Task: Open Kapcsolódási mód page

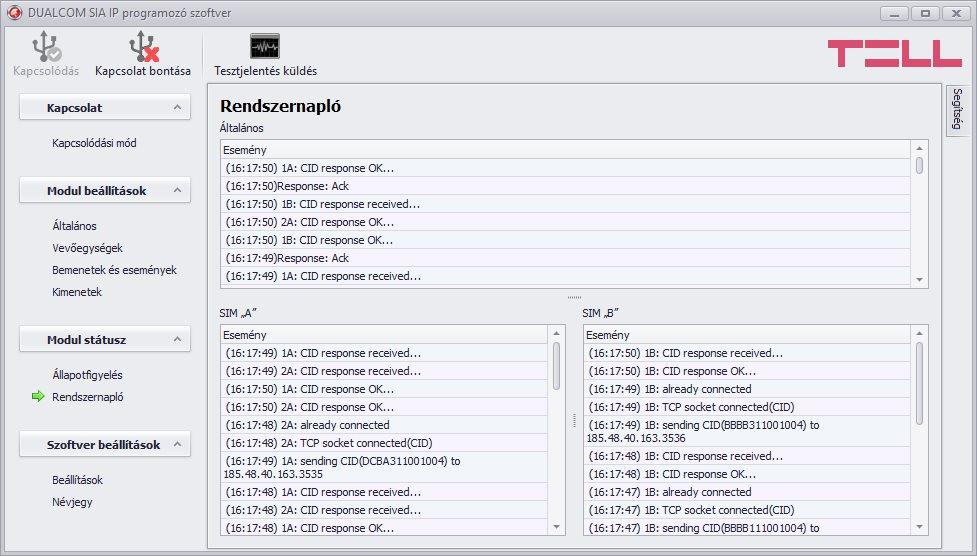Action: 94,143
